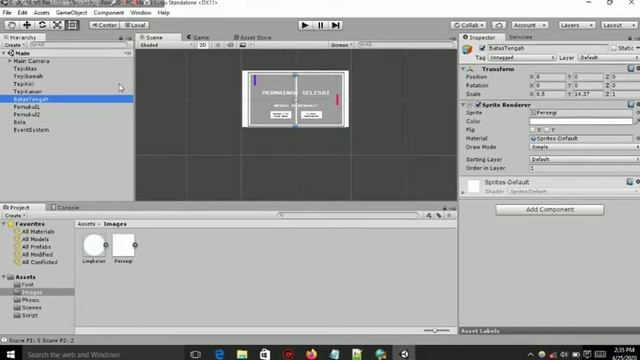Toggle pivot Center button
The image size is (640, 360).
click(104, 25)
